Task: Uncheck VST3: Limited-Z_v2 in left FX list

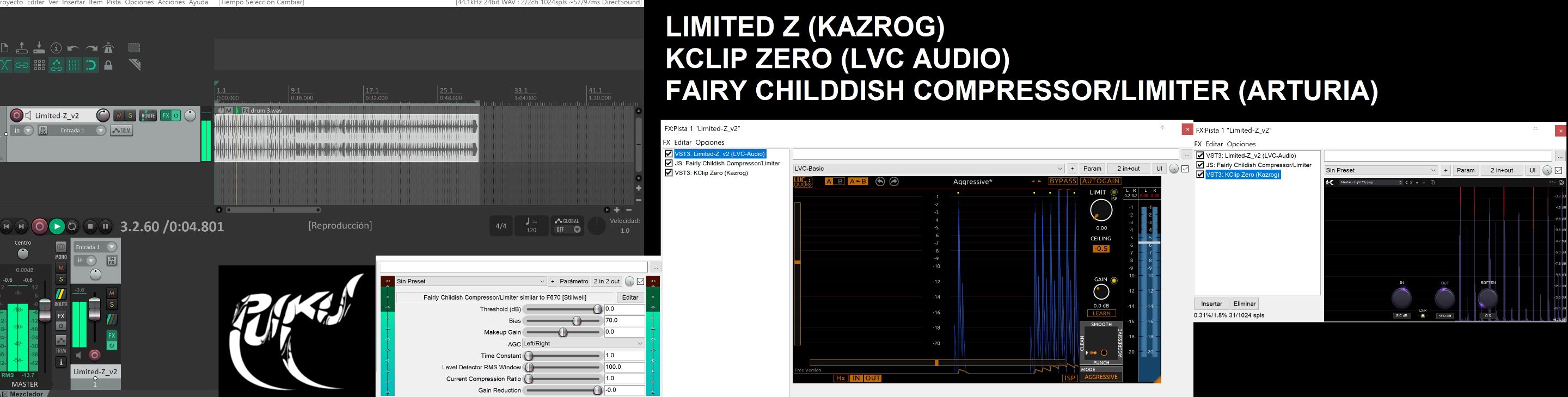Action: tap(669, 154)
